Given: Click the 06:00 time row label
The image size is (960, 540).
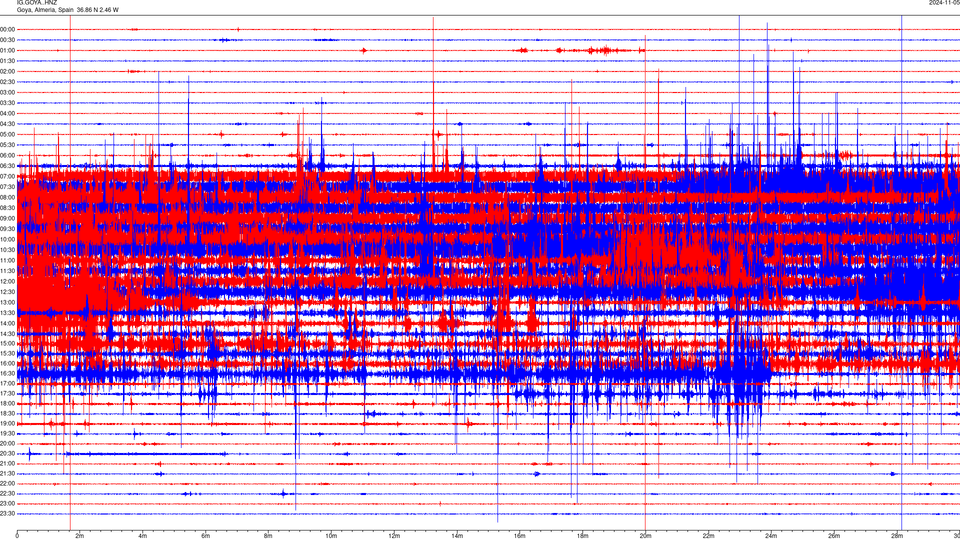Looking at the screenshot, I should pyautogui.click(x=7, y=156).
